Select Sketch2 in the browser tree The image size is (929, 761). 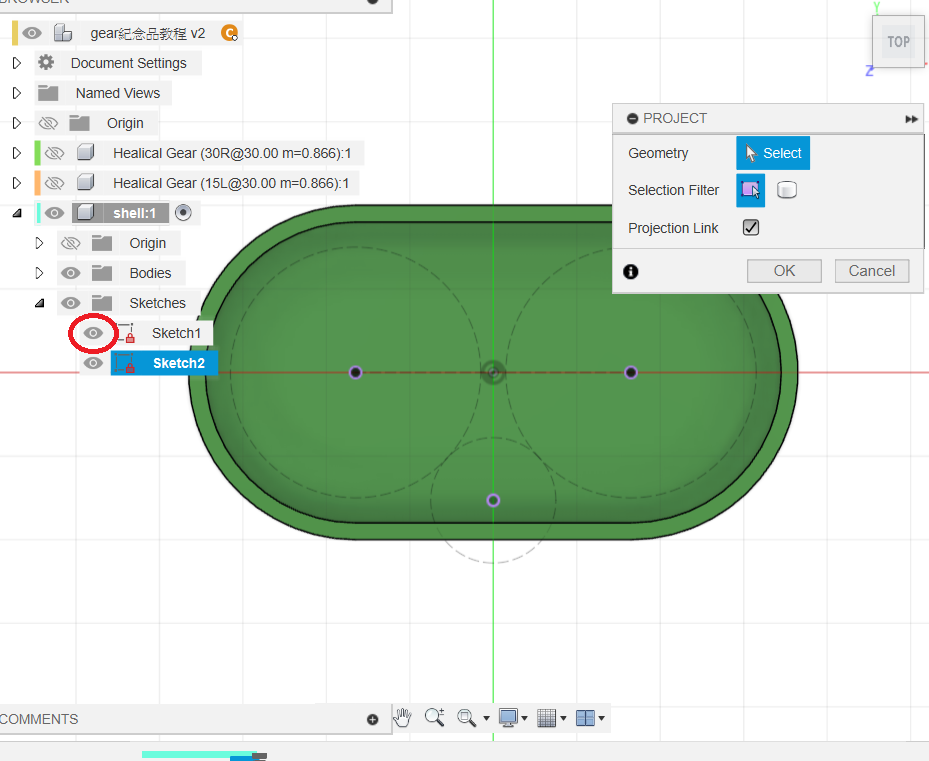tap(178, 363)
